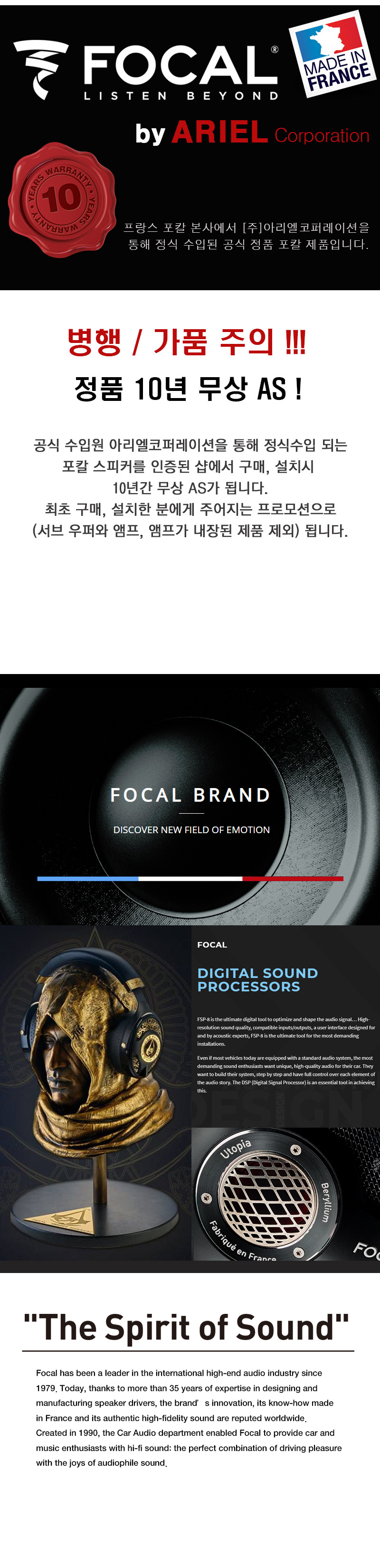Click the red warning headline about counterfeits
The height and width of the screenshot is (1568, 380).
point(186,342)
